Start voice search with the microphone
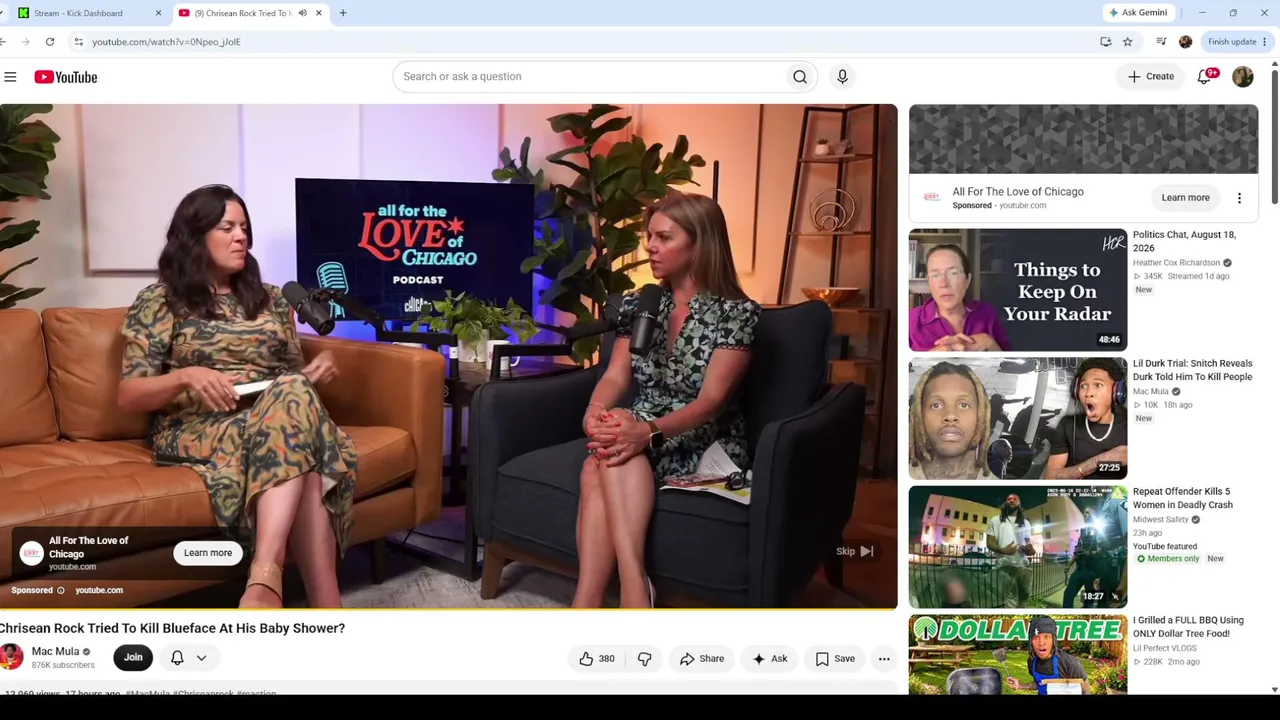Screen dimensions: 1280x720 coord(842,77)
